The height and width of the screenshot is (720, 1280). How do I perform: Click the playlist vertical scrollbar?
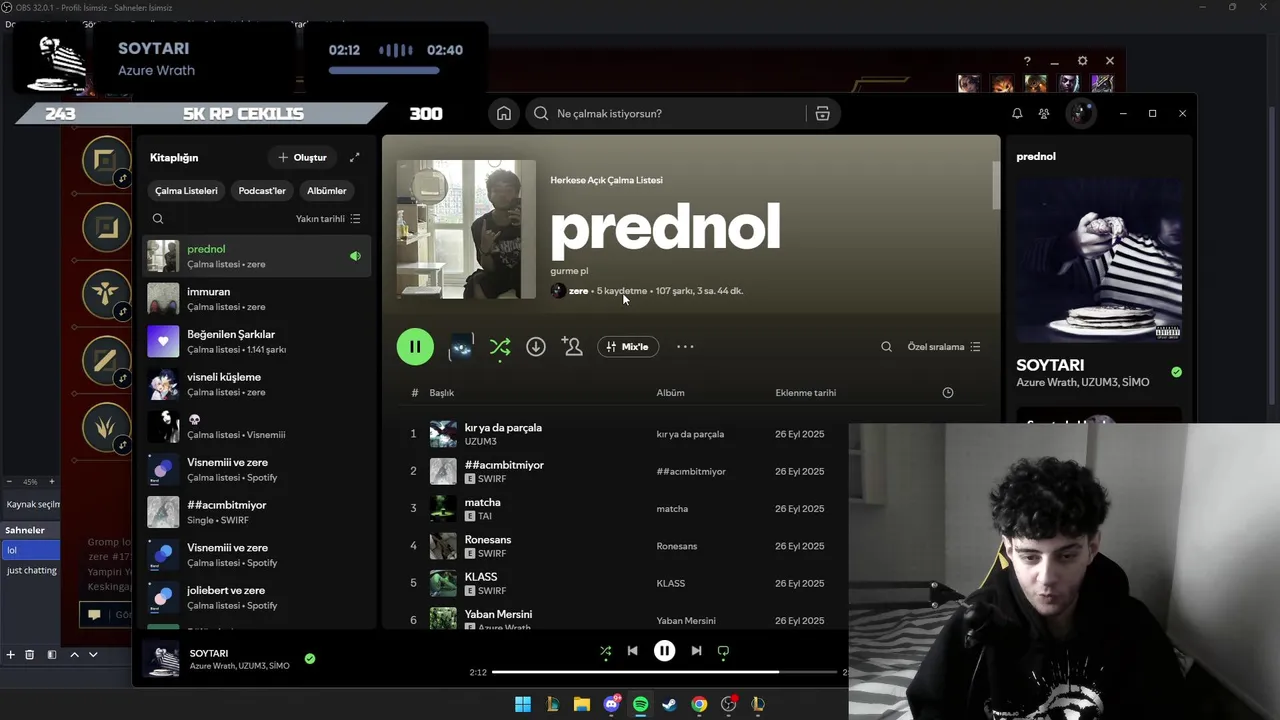(x=995, y=185)
